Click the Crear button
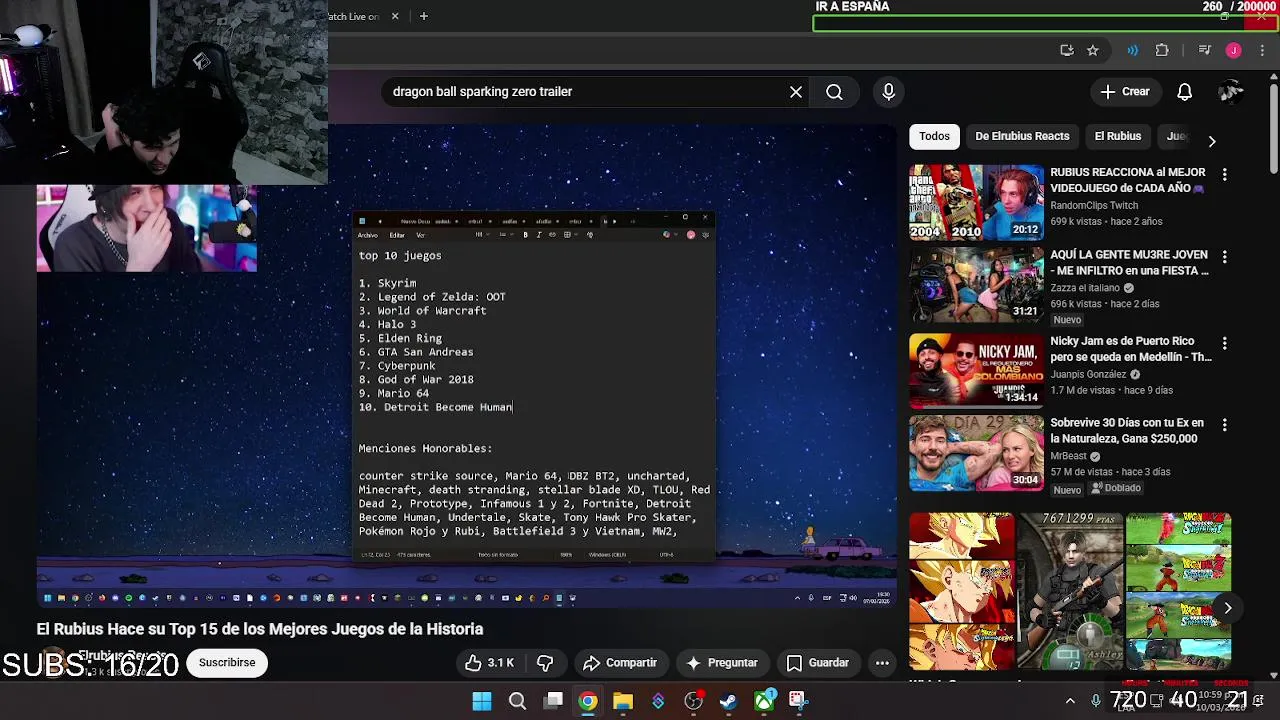 [1125, 92]
